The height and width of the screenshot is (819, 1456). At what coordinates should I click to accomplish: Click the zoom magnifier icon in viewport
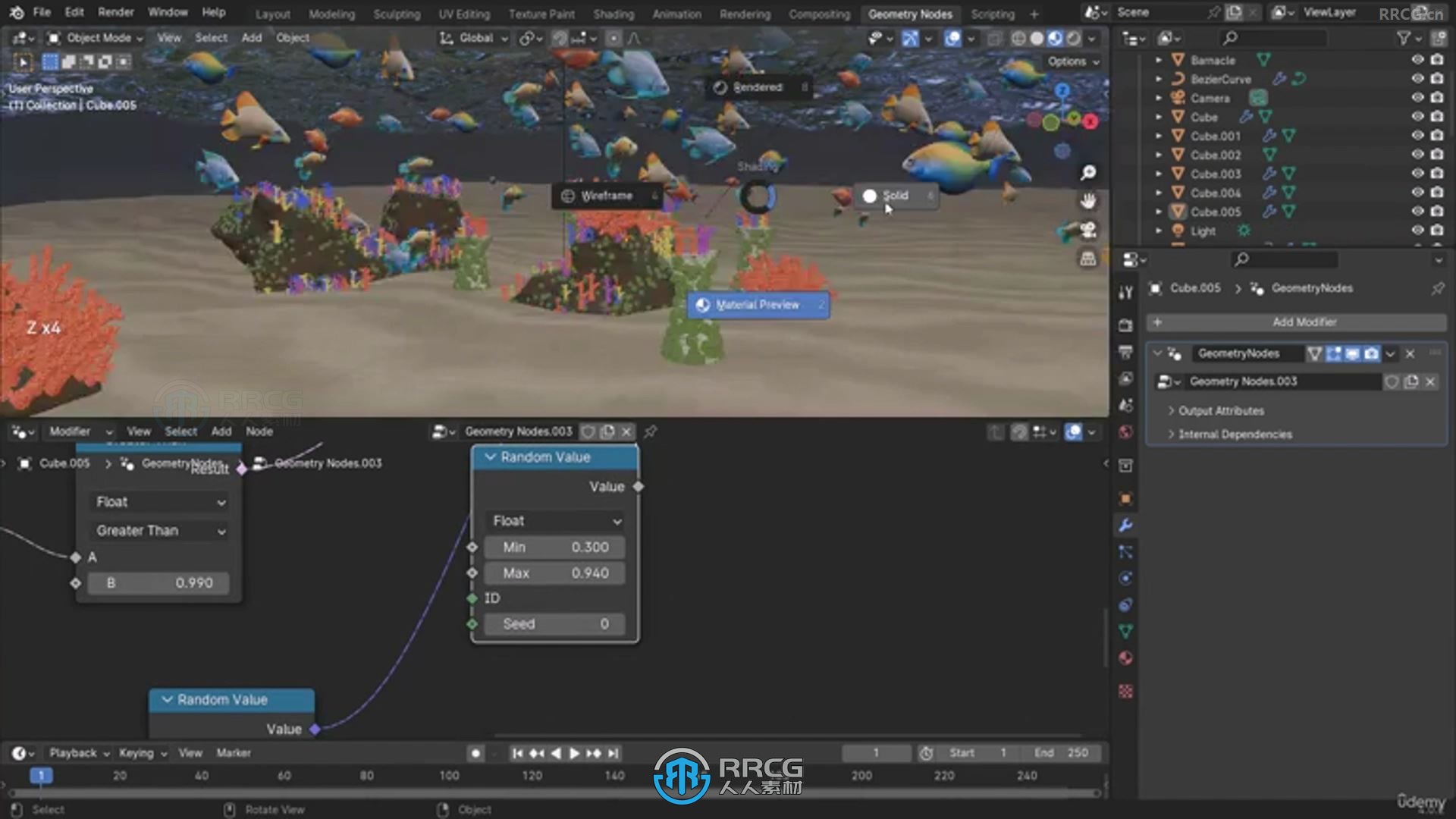pos(1088,173)
